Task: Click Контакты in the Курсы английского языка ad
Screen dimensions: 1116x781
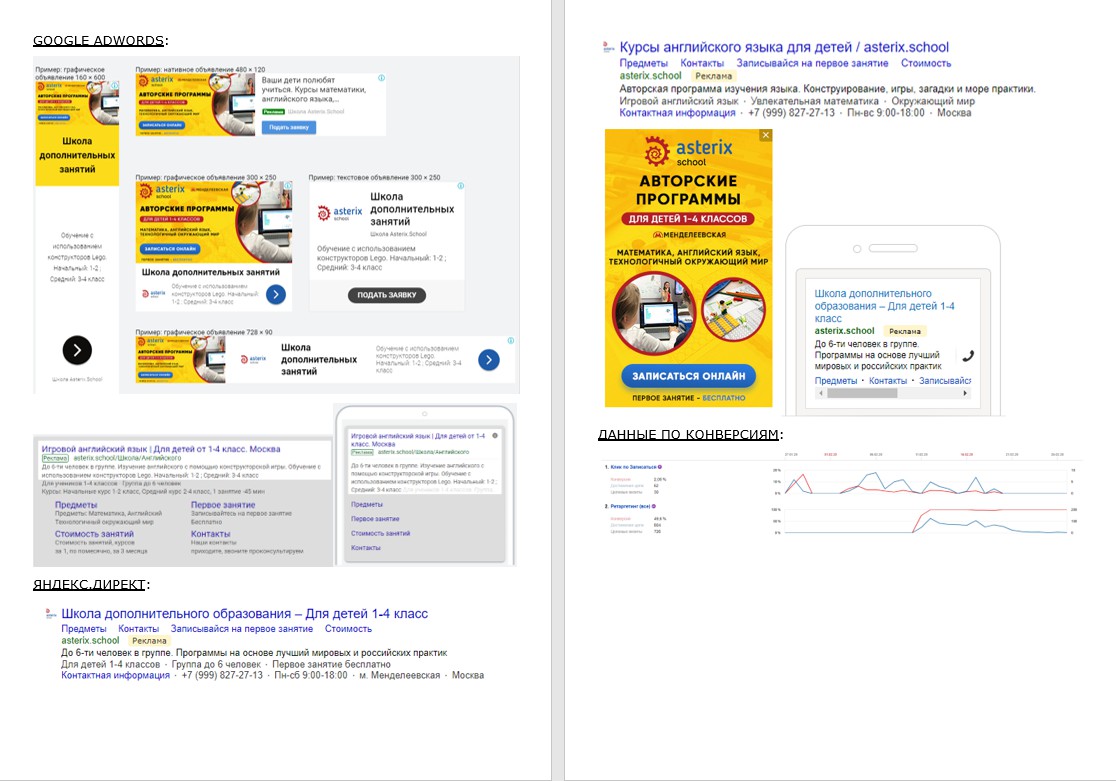Action: click(702, 63)
